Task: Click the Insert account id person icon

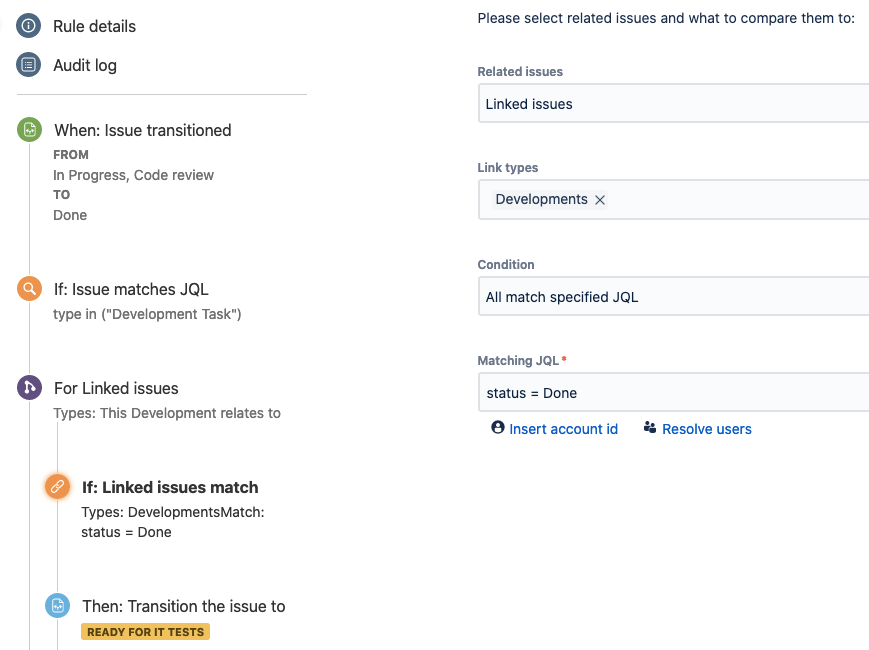Action: [498, 428]
